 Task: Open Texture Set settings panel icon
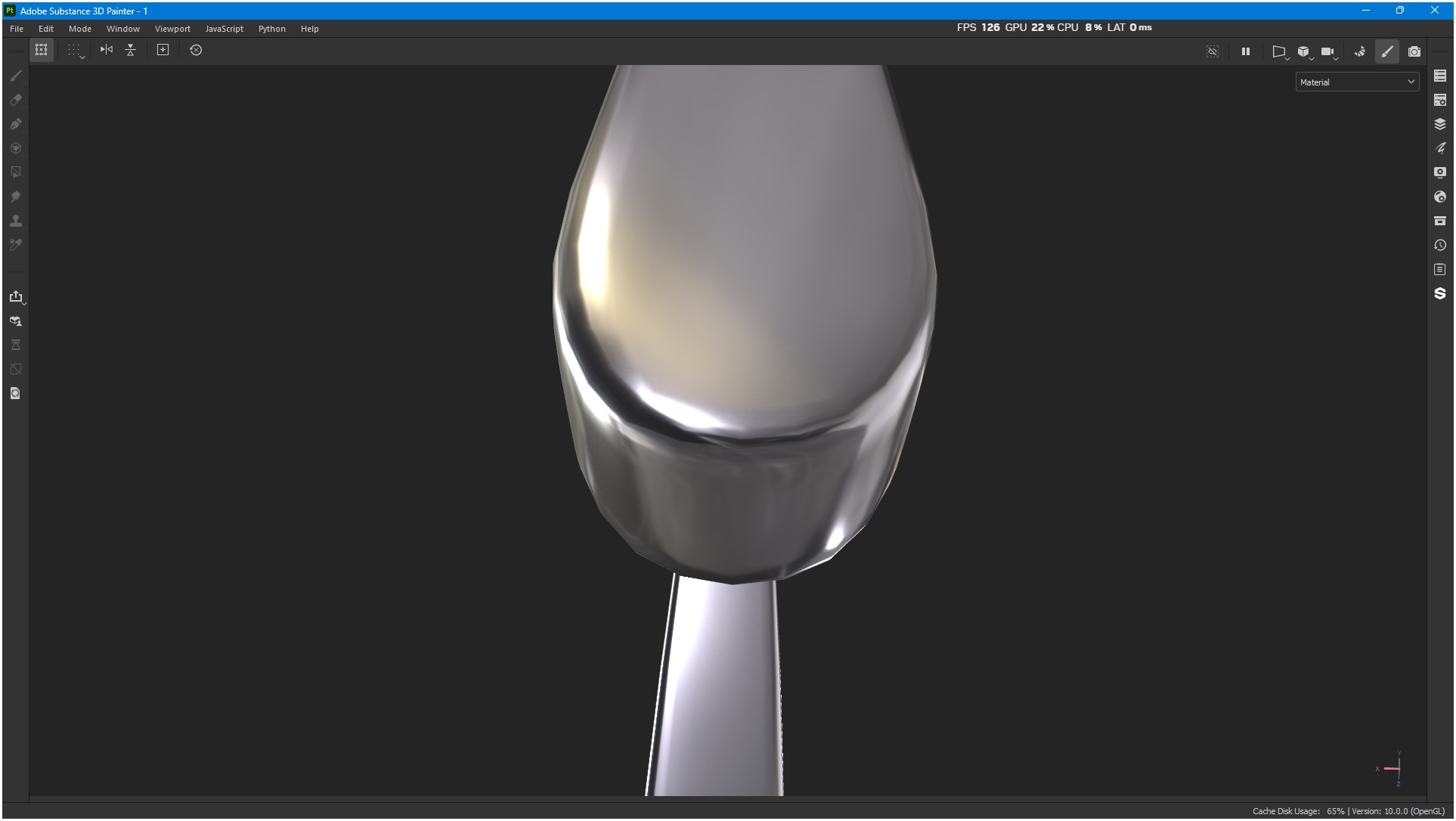1439,100
